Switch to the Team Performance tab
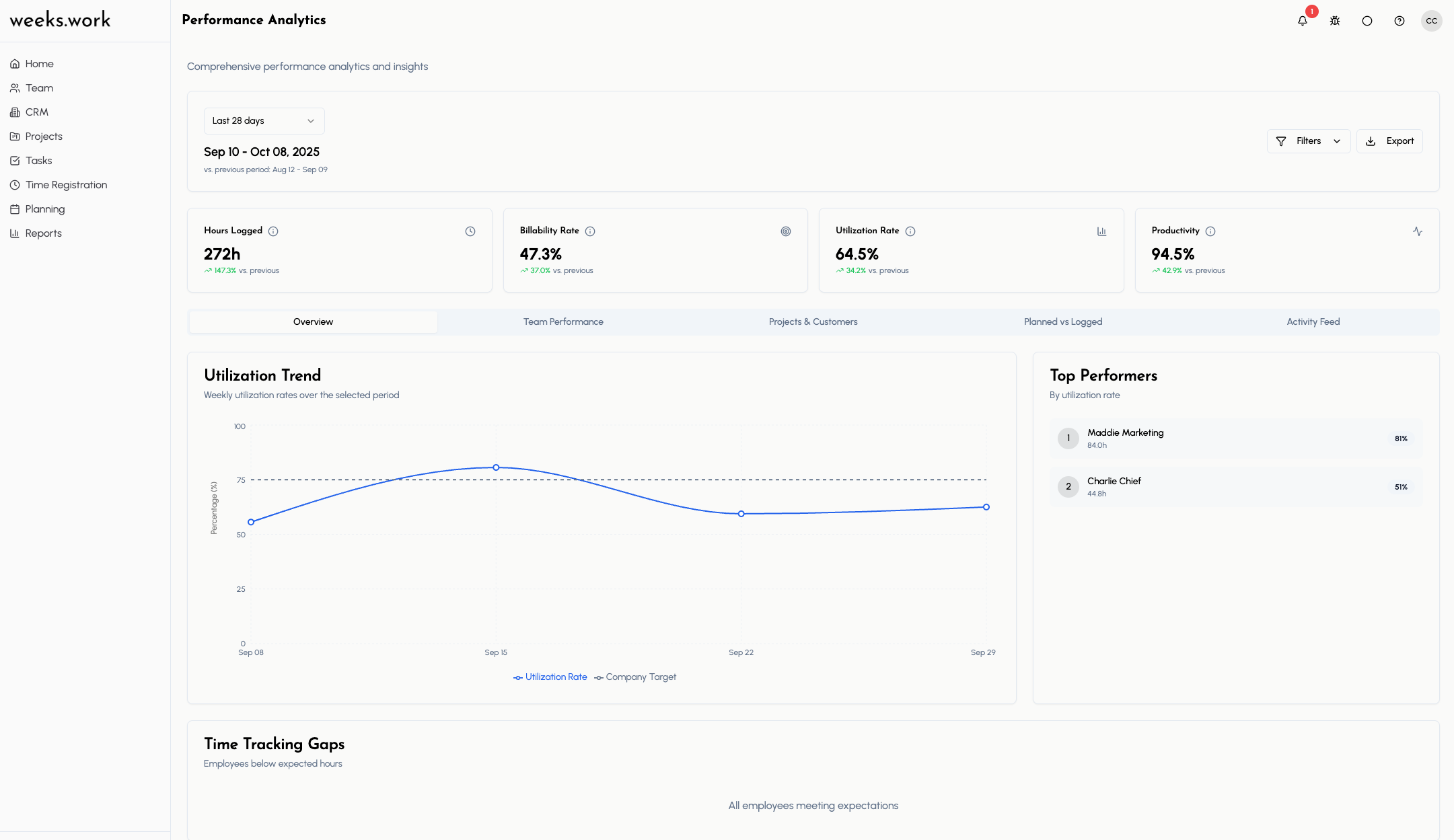 pyautogui.click(x=563, y=322)
